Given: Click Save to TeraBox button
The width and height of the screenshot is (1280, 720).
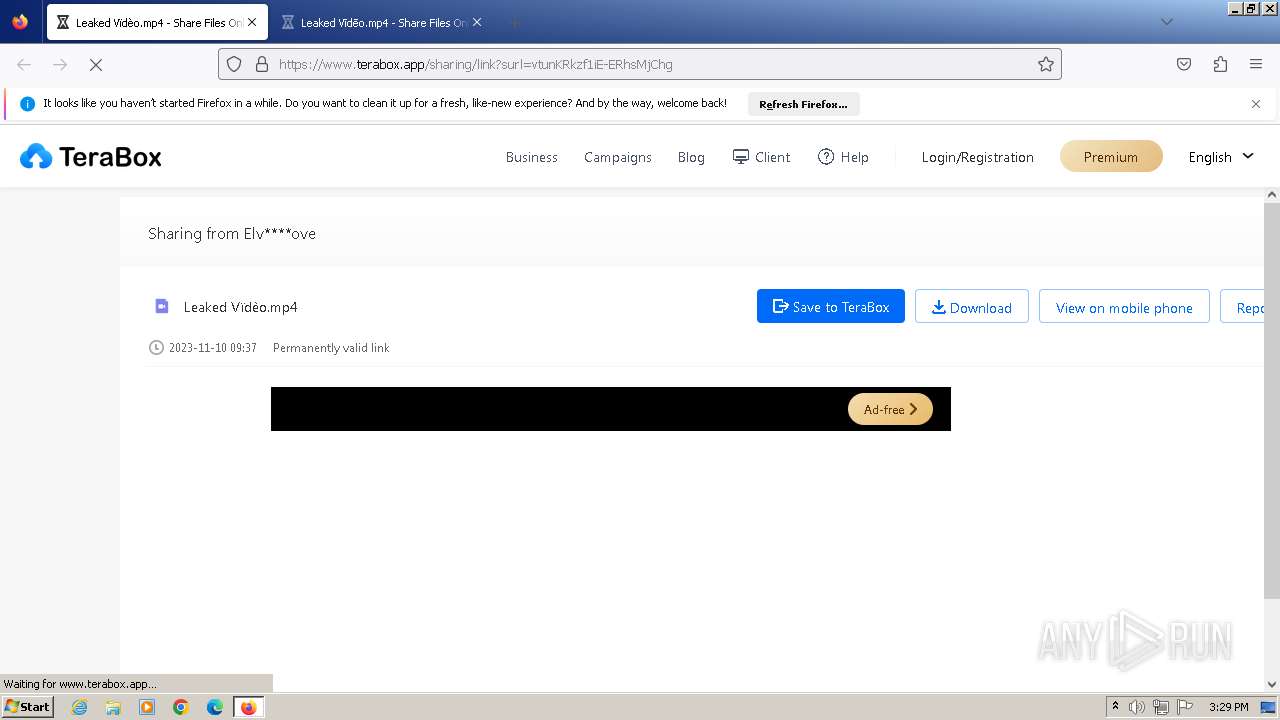Looking at the screenshot, I should (x=831, y=307).
